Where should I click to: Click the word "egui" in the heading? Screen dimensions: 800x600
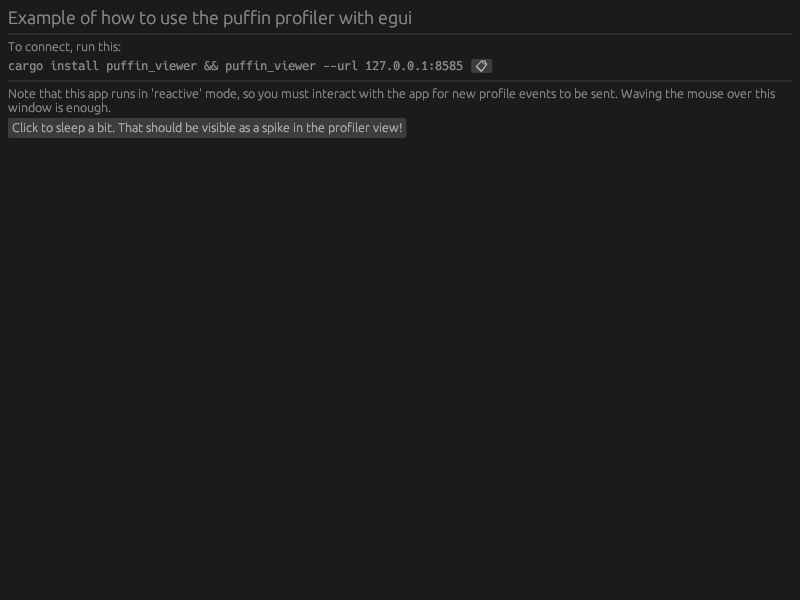[394, 18]
